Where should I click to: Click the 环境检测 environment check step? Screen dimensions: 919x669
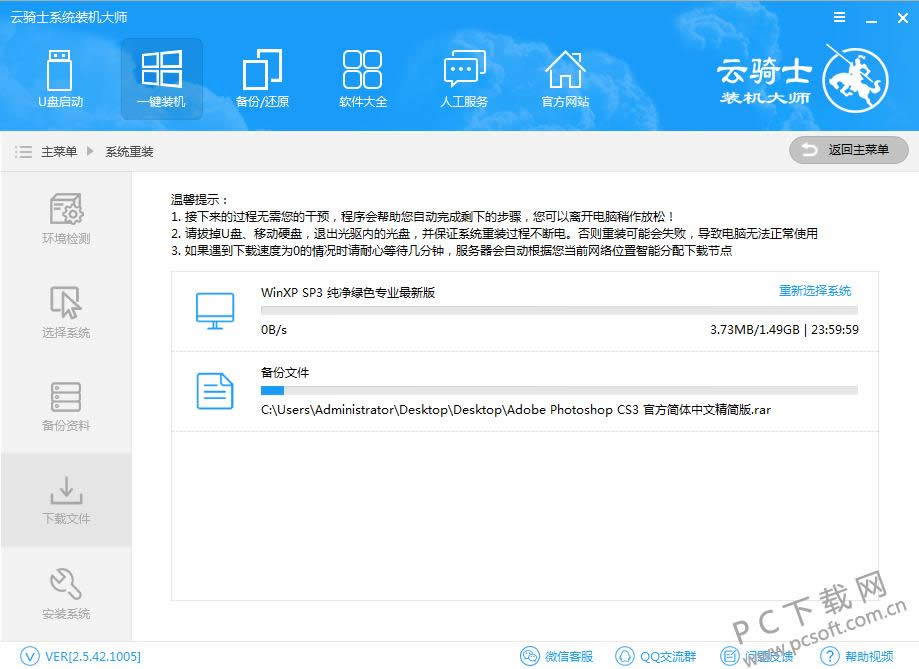pos(66,220)
